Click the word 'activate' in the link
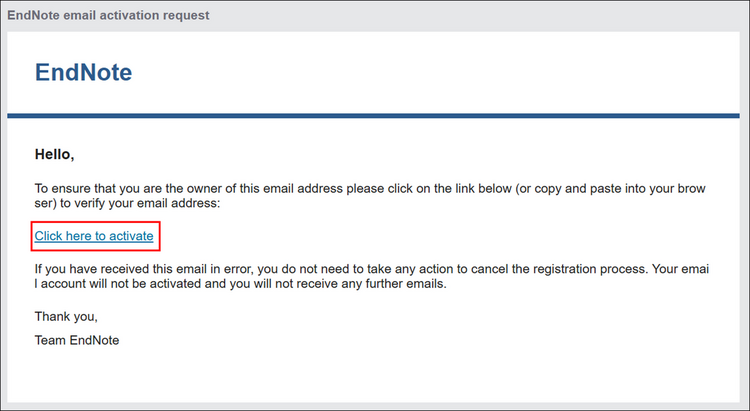The height and width of the screenshot is (411, 750). pos(130,237)
